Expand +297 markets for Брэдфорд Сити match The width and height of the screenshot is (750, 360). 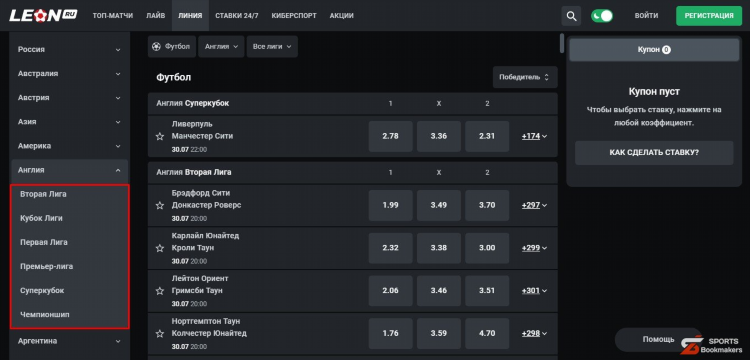(x=534, y=205)
